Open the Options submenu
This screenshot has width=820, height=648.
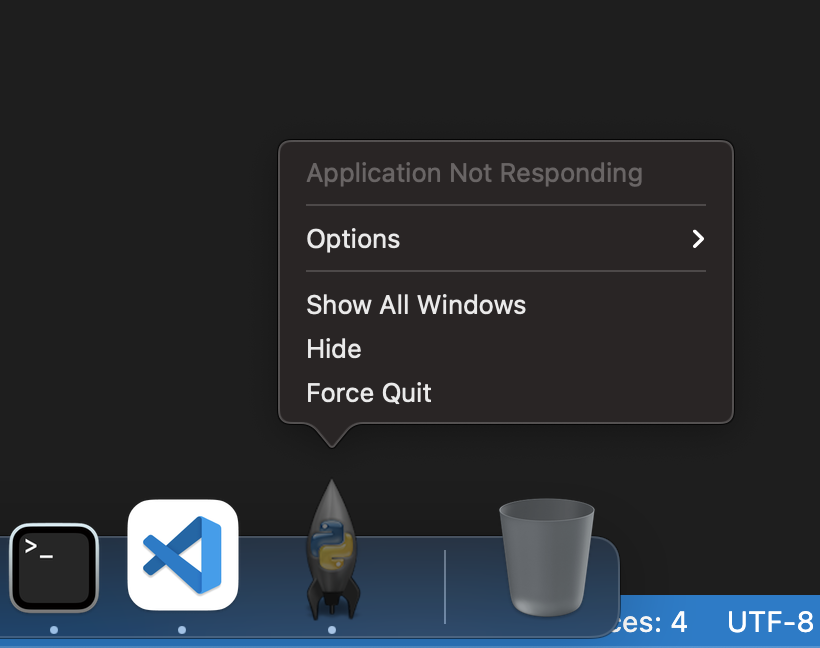tap(352, 239)
